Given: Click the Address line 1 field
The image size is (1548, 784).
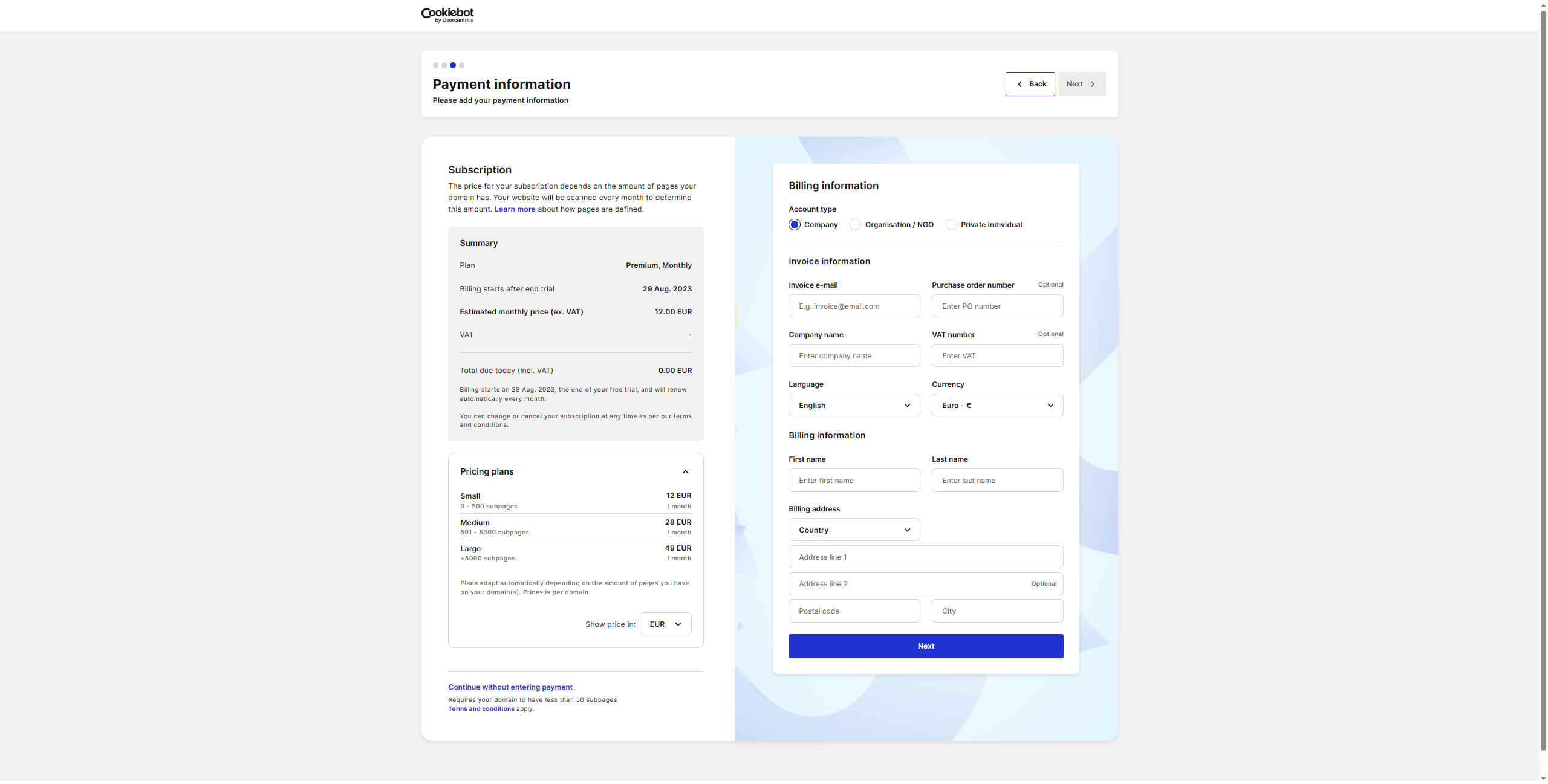Looking at the screenshot, I should click(925, 557).
